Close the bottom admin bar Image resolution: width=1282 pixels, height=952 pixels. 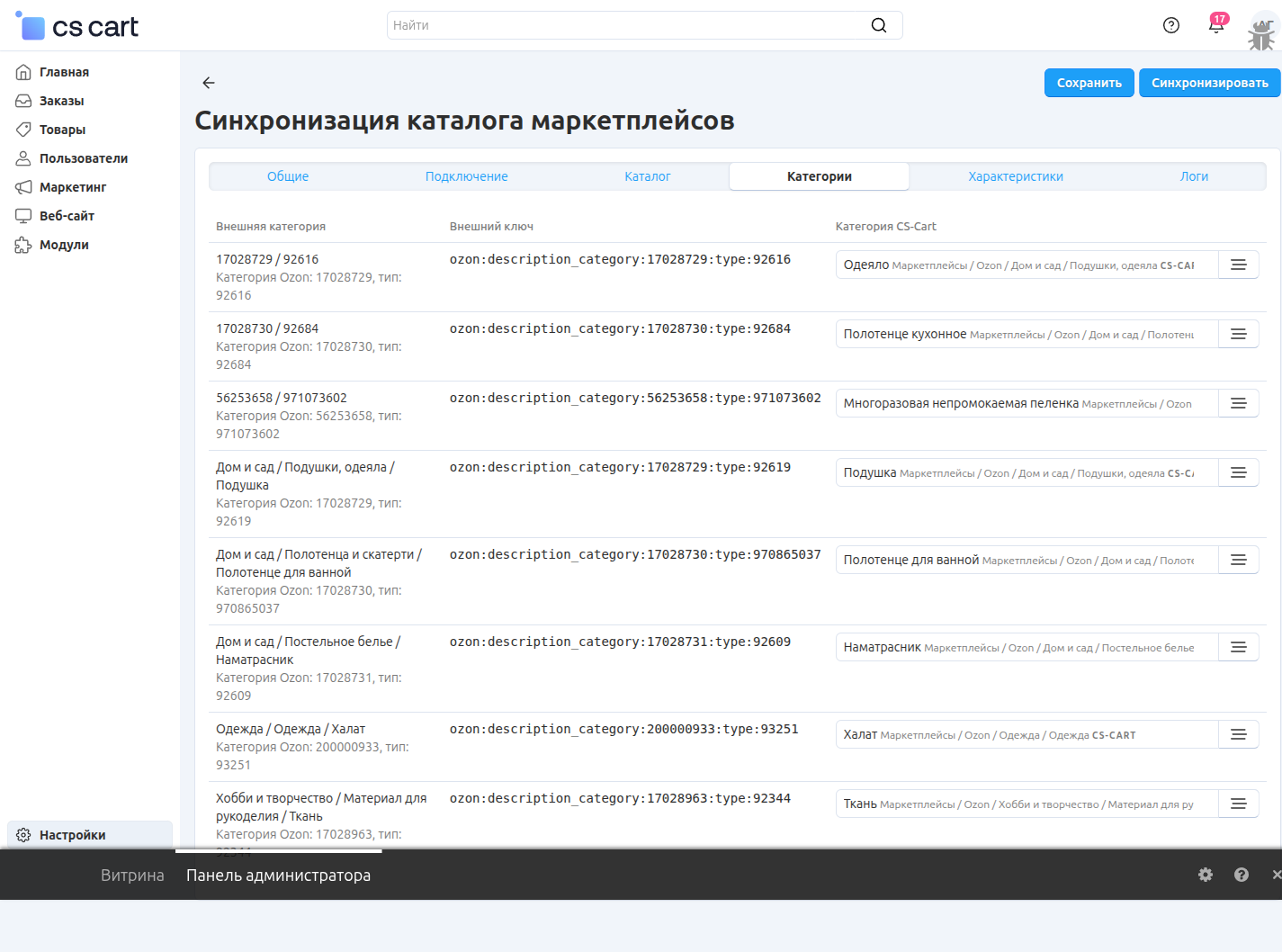pos(1277,875)
